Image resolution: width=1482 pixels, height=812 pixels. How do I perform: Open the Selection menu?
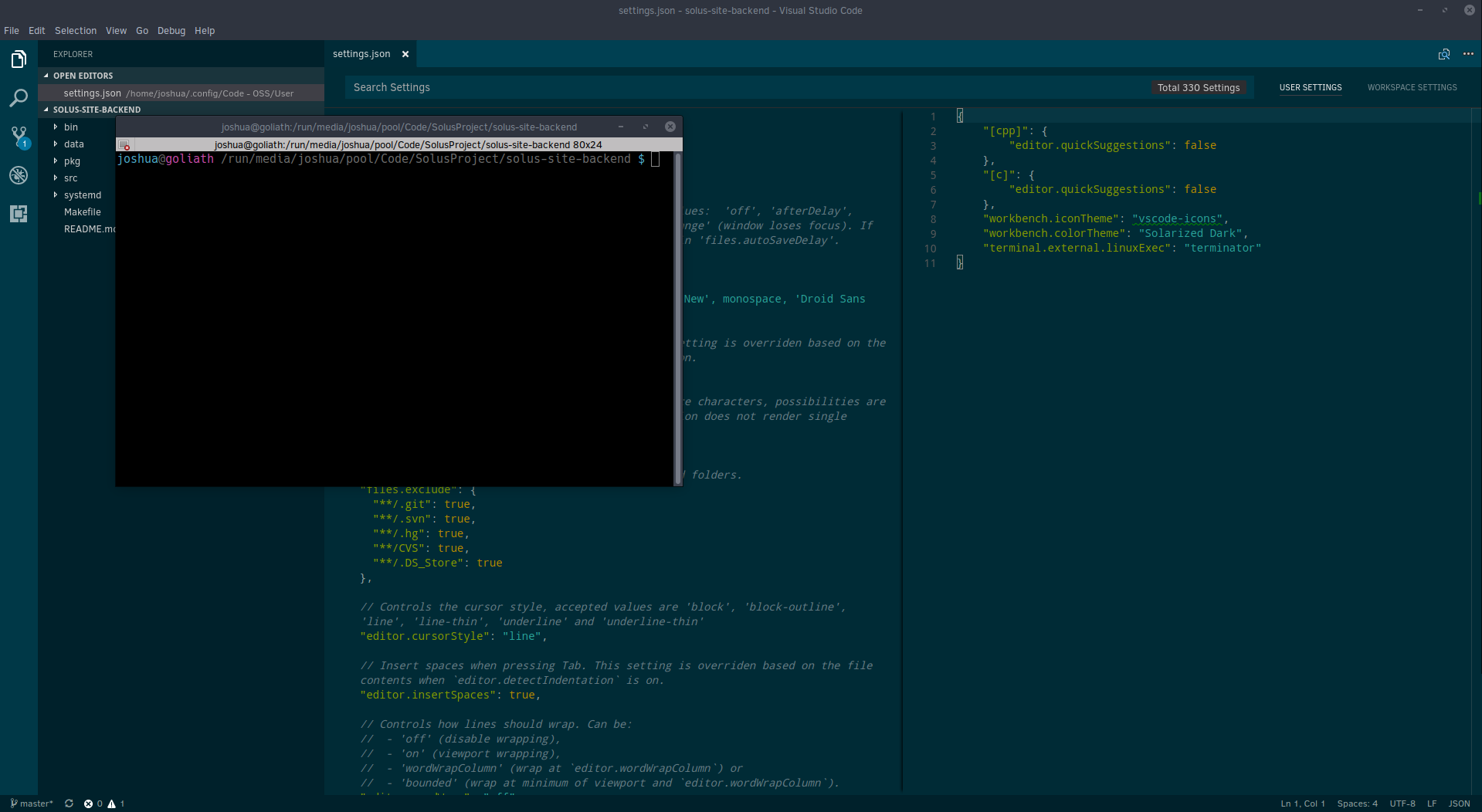point(76,31)
